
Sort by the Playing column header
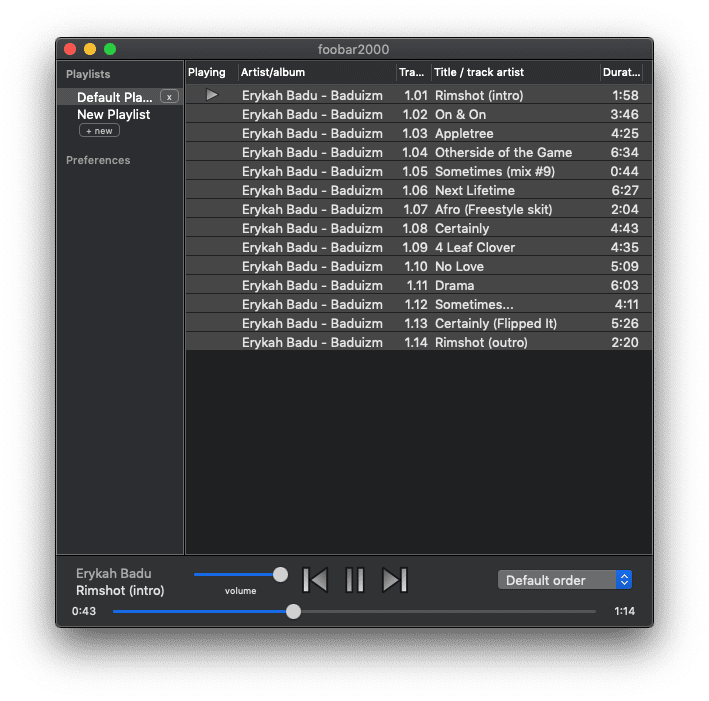pyautogui.click(x=212, y=72)
